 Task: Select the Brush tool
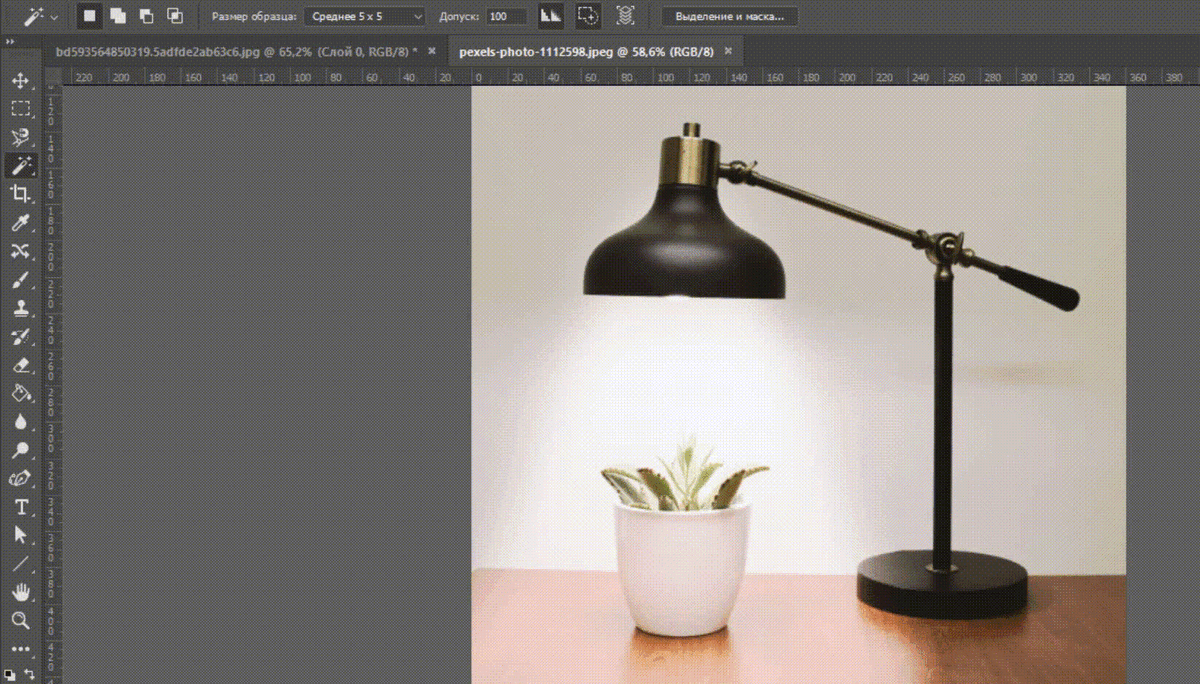click(x=20, y=280)
